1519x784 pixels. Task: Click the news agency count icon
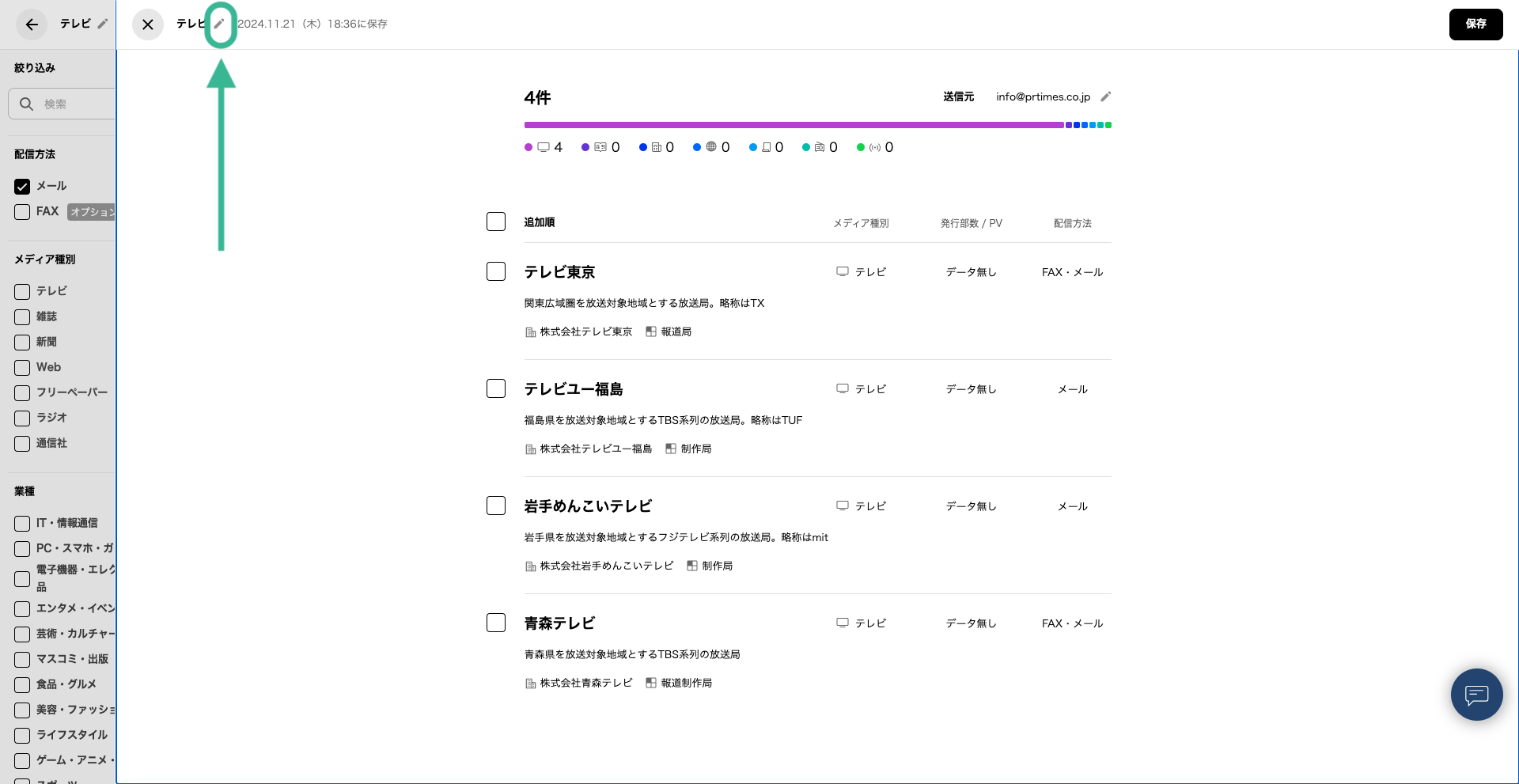coord(875,147)
